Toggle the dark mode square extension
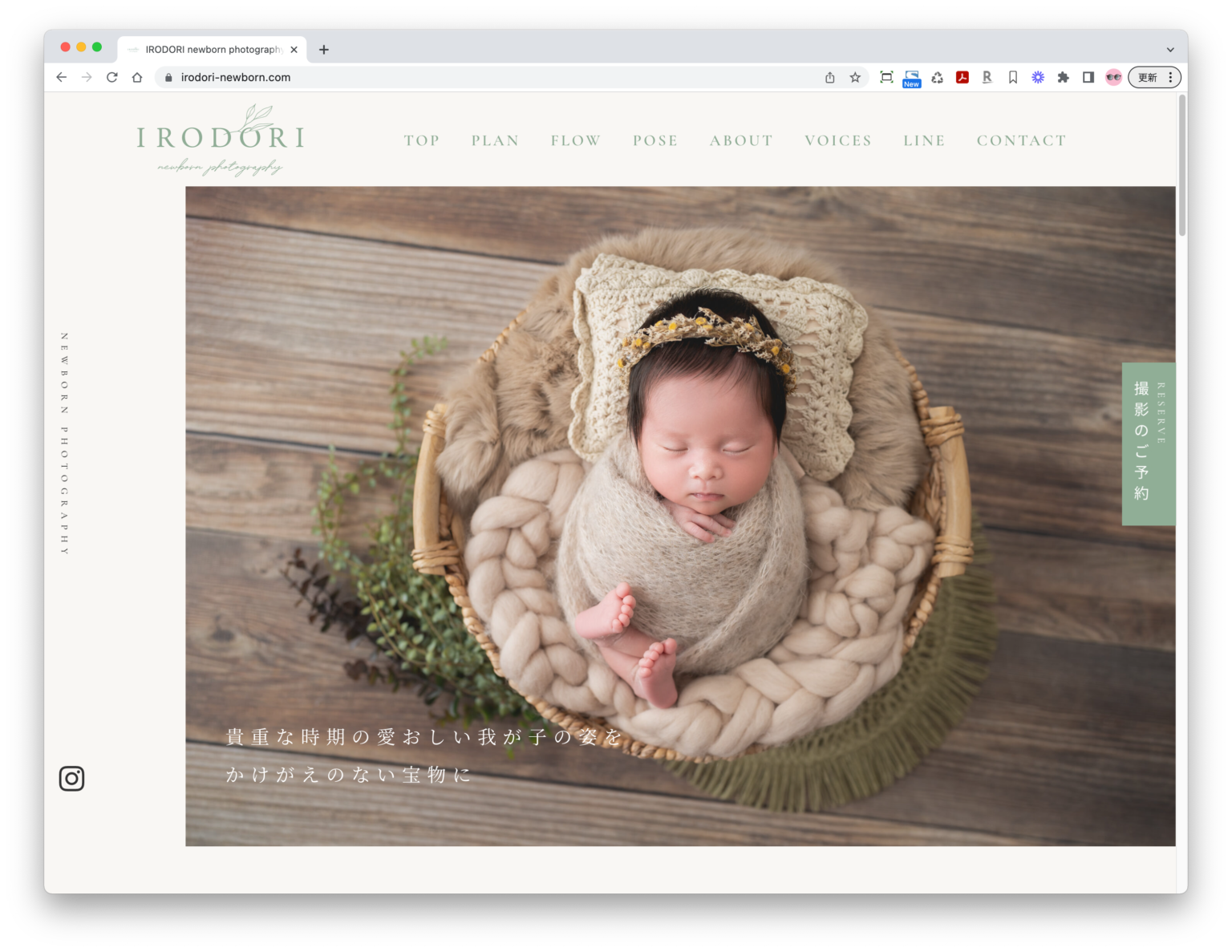This screenshot has height=952, width=1232. click(1088, 77)
